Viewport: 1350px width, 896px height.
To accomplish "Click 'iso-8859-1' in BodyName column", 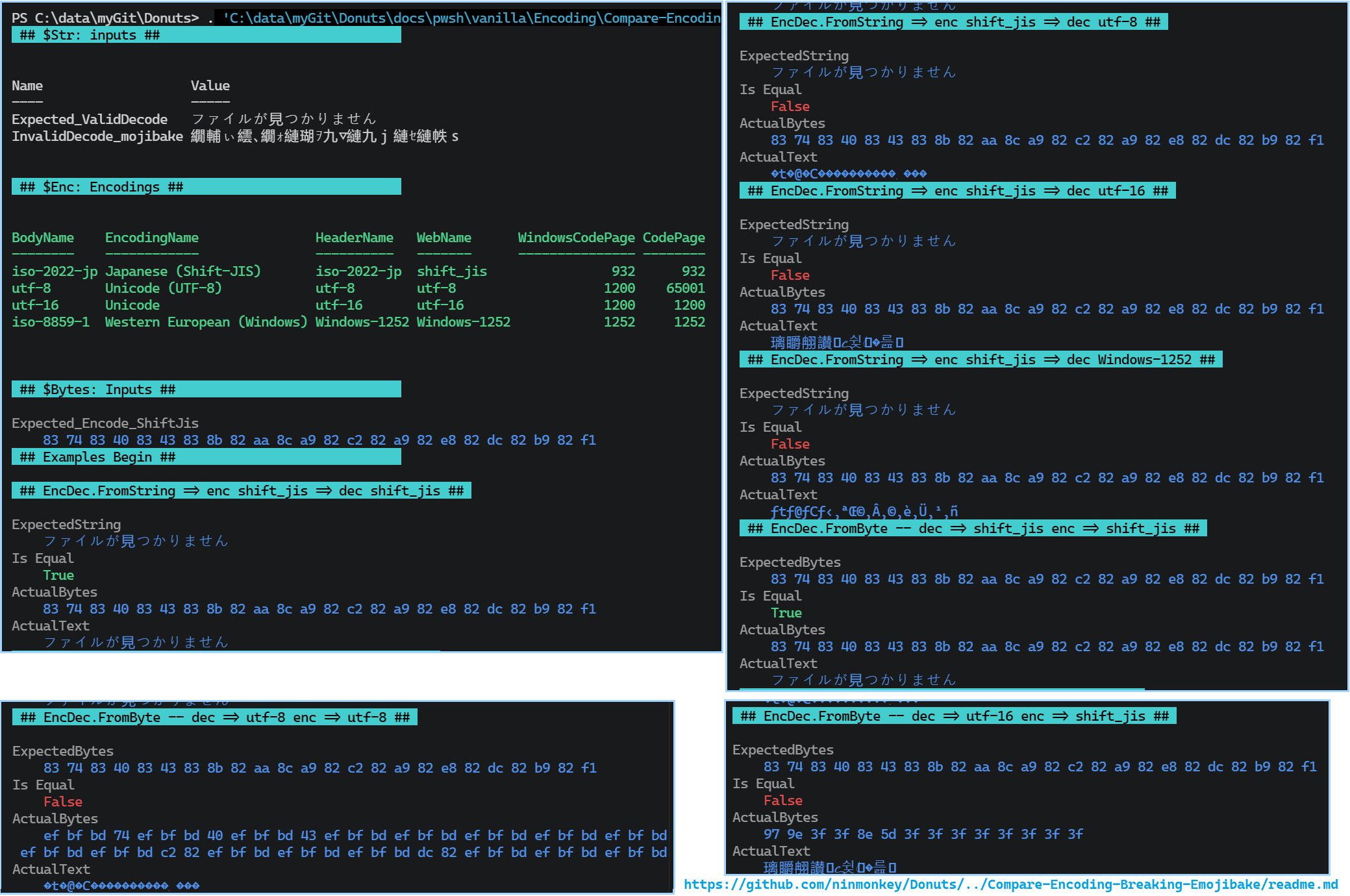I will (x=51, y=322).
